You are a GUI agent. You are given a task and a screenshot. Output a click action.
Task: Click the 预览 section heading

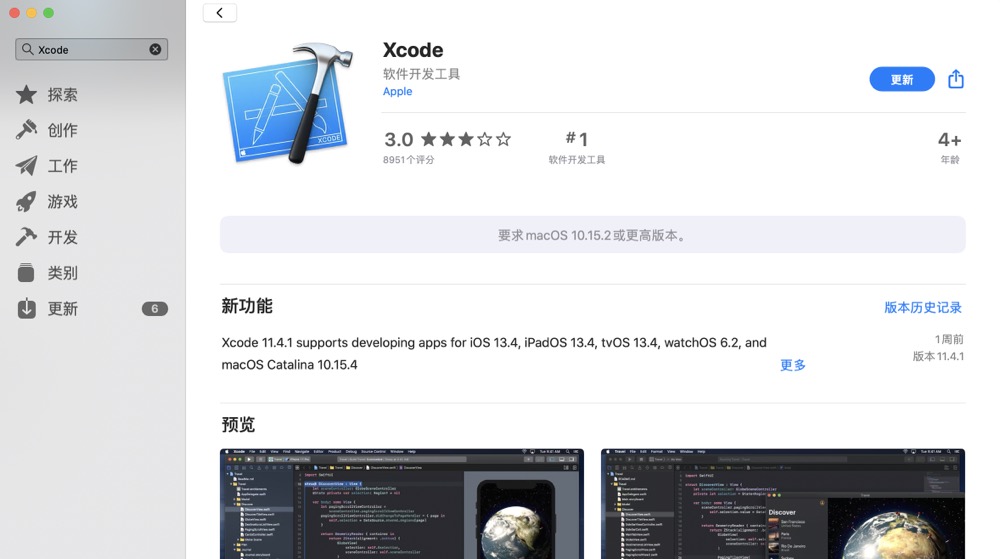pos(238,425)
